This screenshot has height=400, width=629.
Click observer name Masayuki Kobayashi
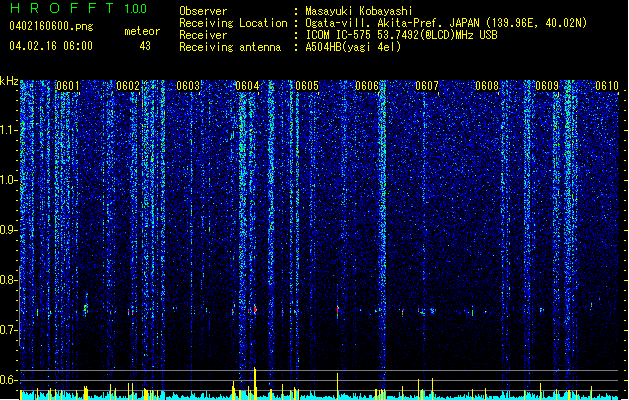point(359,11)
